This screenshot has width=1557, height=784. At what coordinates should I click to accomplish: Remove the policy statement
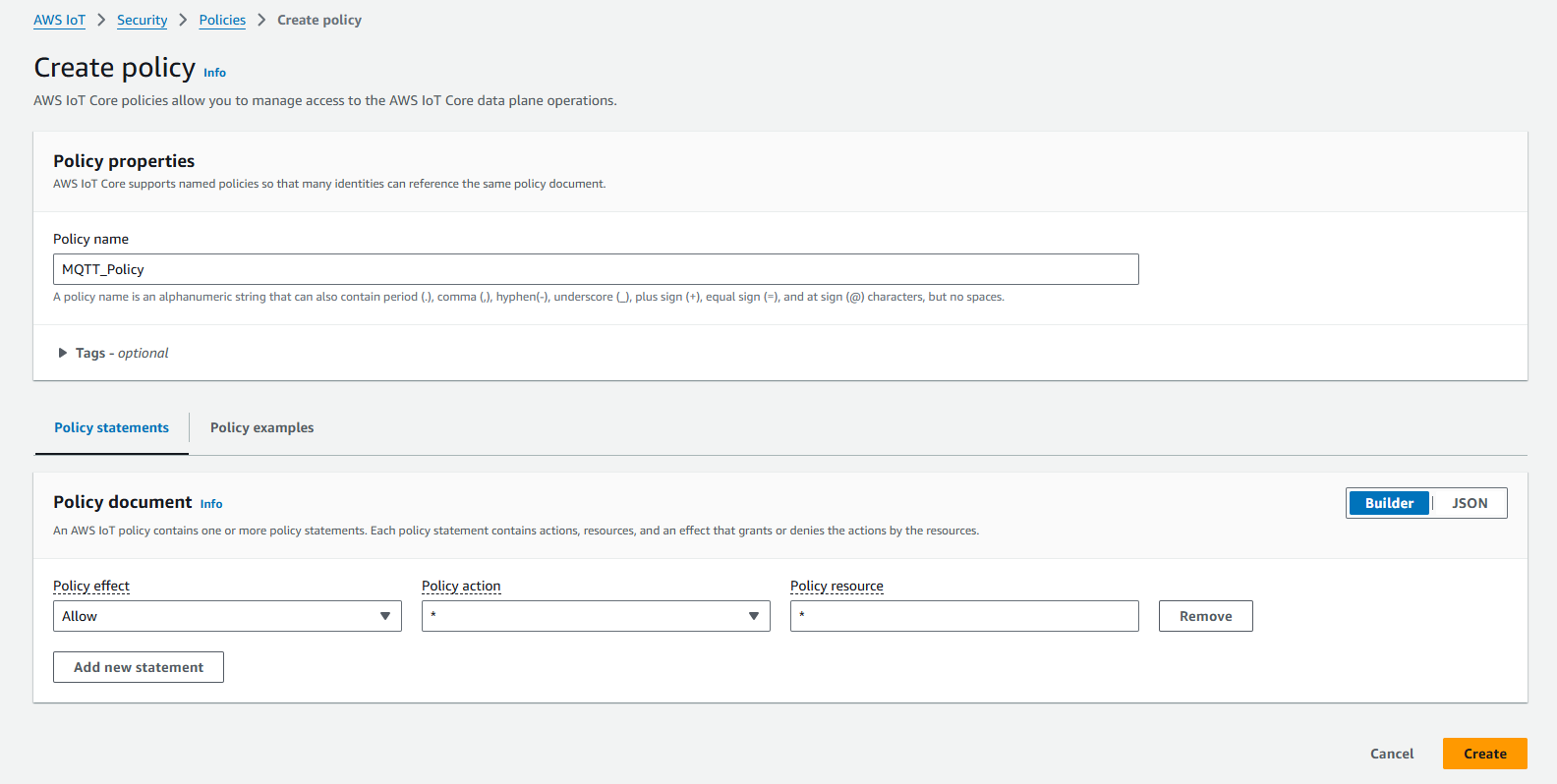1205,616
